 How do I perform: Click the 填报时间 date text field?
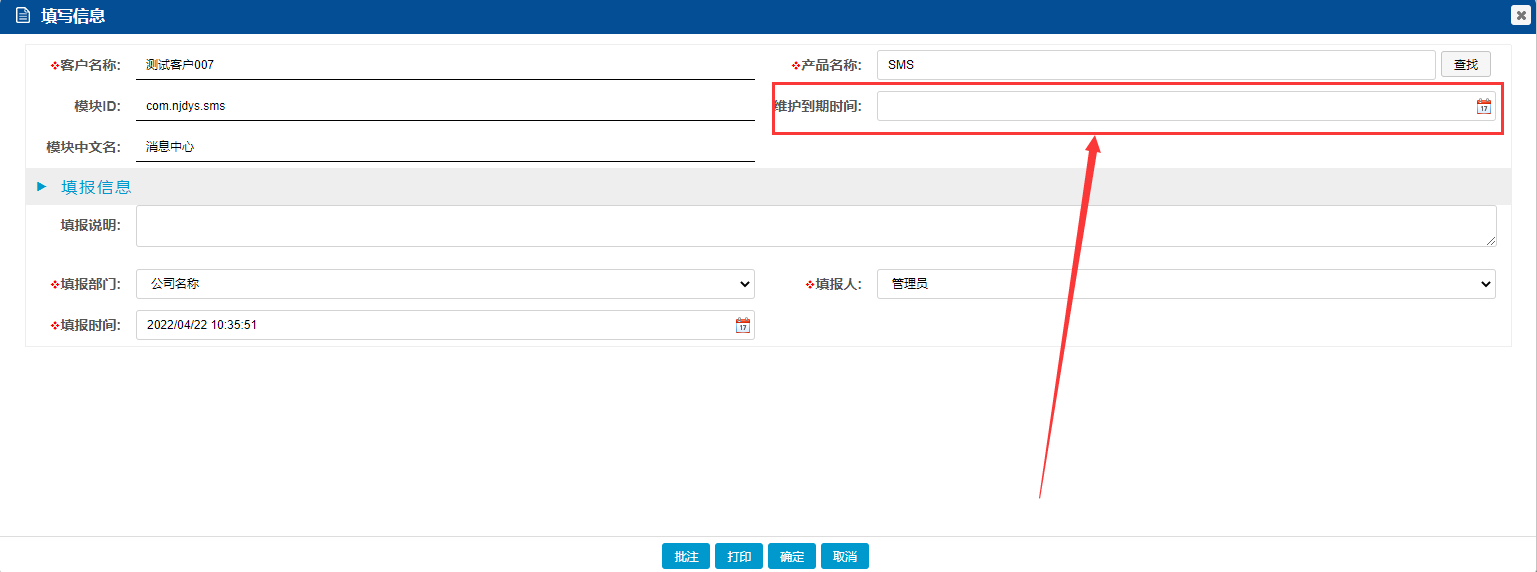430,325
